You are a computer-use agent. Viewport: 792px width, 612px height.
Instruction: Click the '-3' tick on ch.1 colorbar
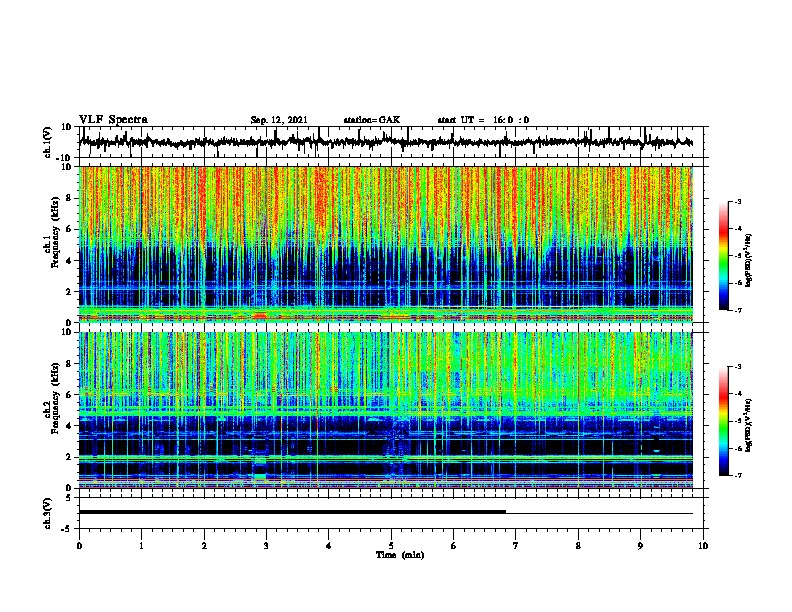[x=737, y=201]
